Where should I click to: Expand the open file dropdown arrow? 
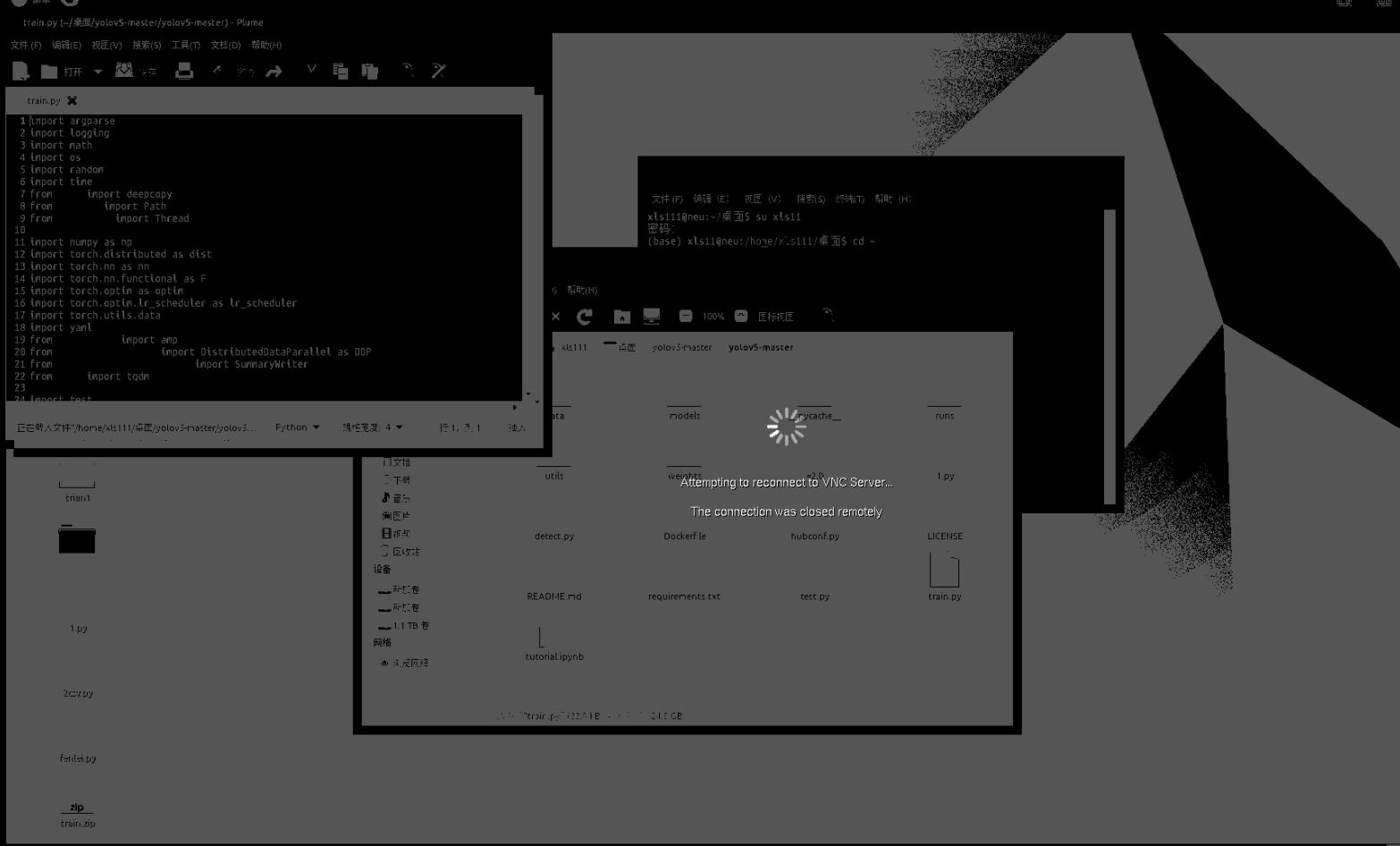coord(98,72)
